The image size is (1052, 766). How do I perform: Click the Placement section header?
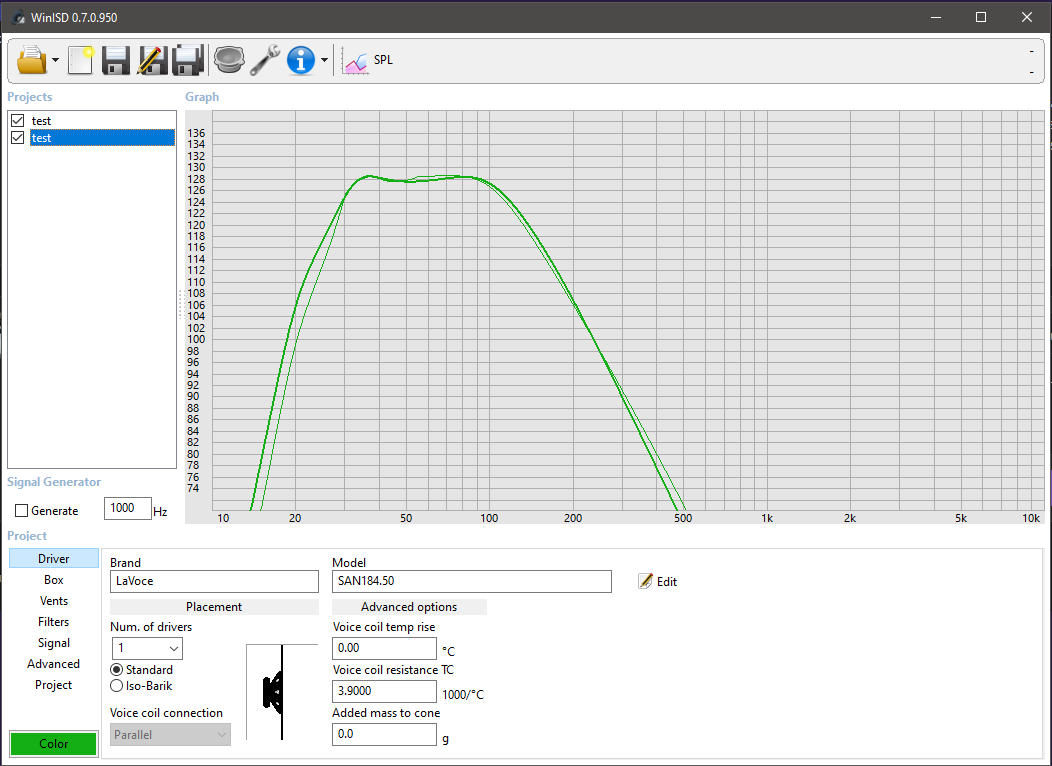pos(214,607)
